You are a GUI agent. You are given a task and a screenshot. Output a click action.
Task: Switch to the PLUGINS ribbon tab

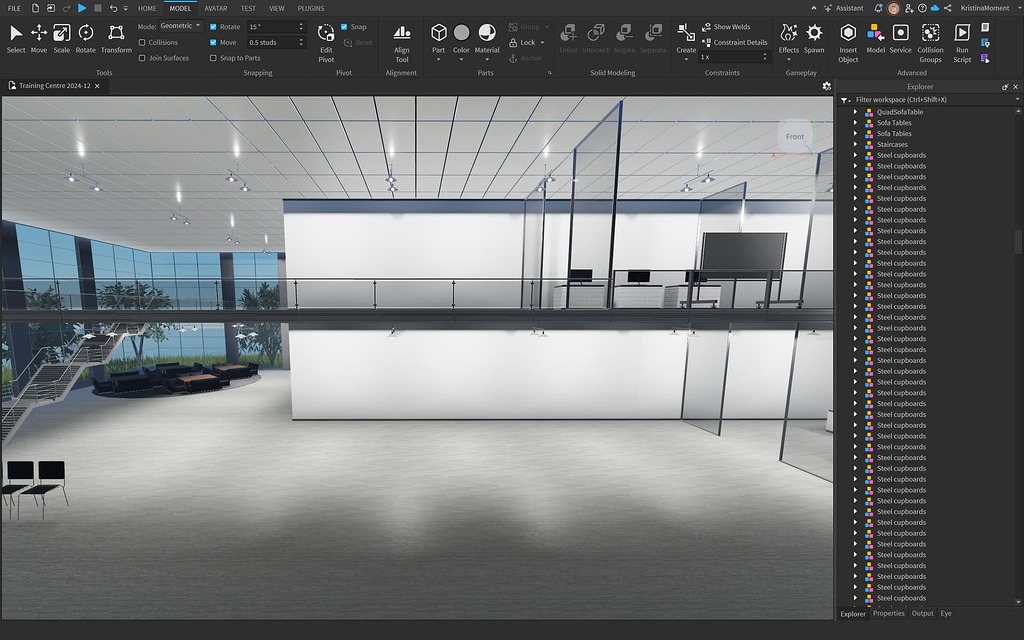[x=311, y=8]
